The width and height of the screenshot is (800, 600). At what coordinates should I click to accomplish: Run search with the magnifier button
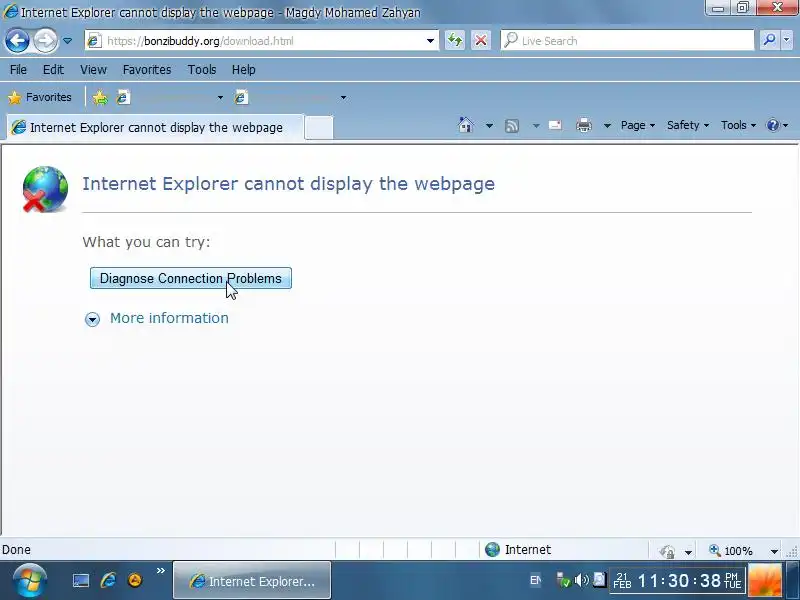(x=770, y=40)
